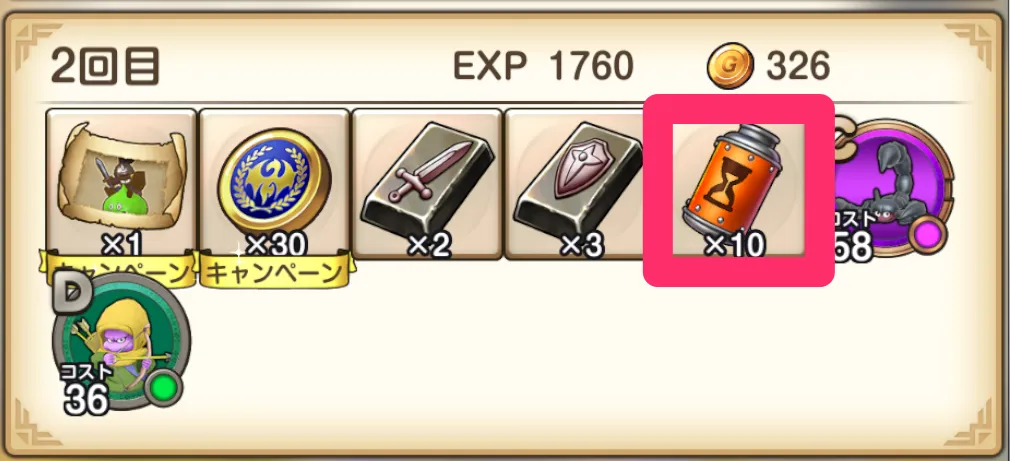Click the 326 gold amount
Screen dimensions: 1010x461
pos(798,66)
